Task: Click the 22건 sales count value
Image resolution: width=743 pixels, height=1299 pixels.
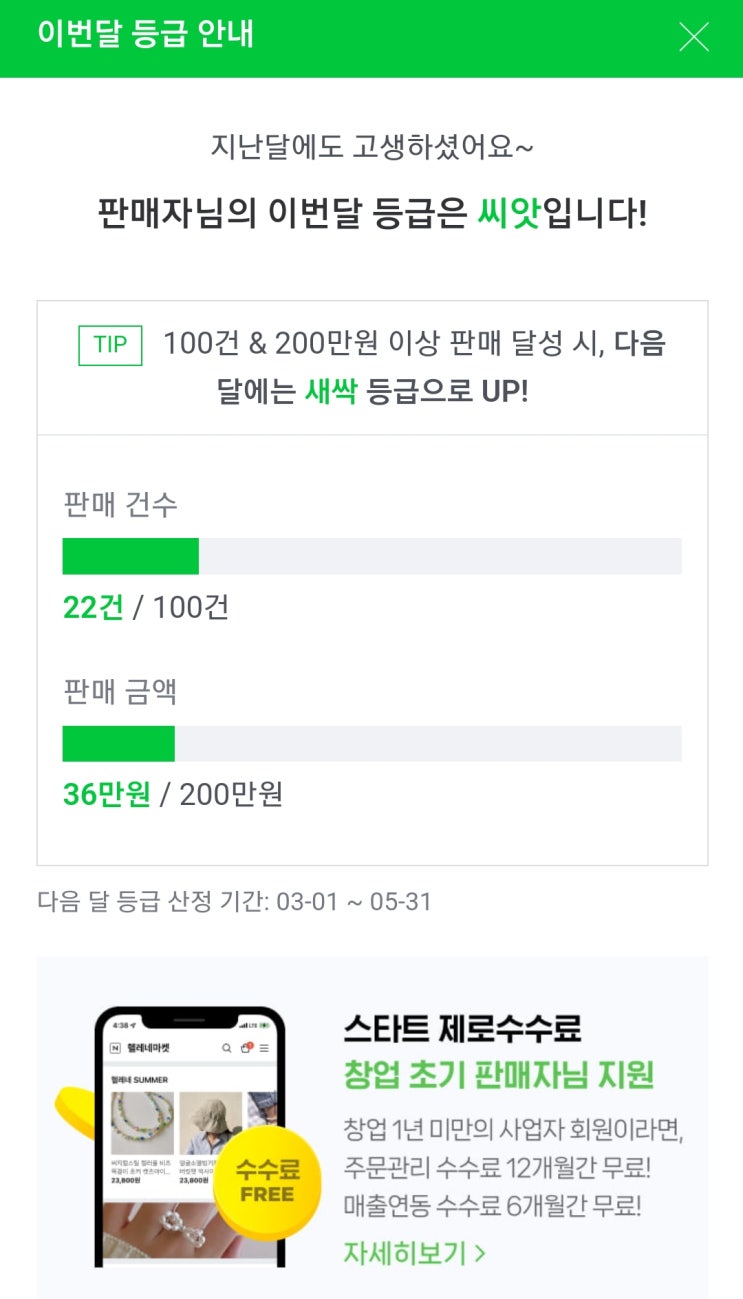Action: tap(93, 607)
